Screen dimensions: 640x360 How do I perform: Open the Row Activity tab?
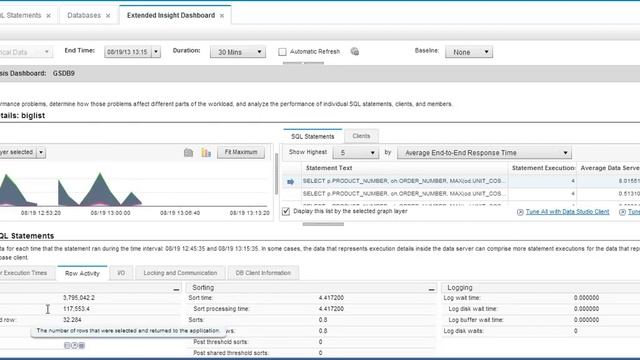pyautogui.click(x=82, y=273)
